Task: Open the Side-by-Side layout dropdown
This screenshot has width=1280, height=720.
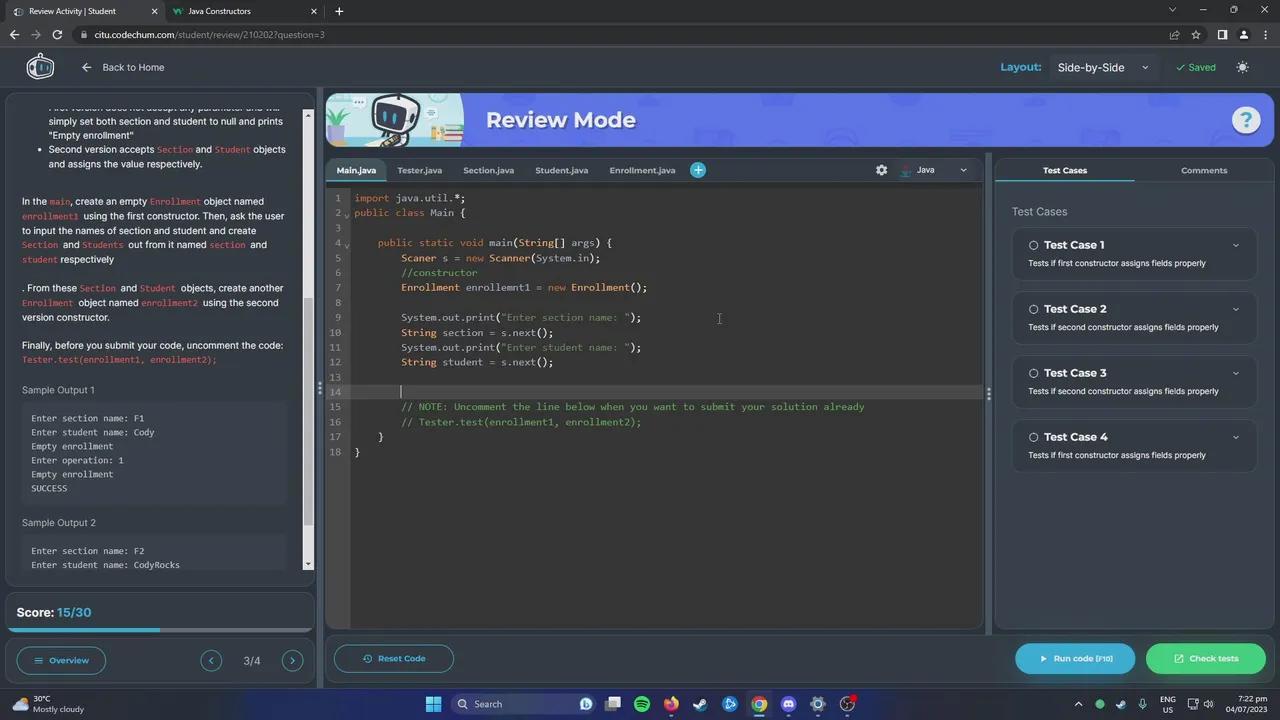Action: [1102, 67]
